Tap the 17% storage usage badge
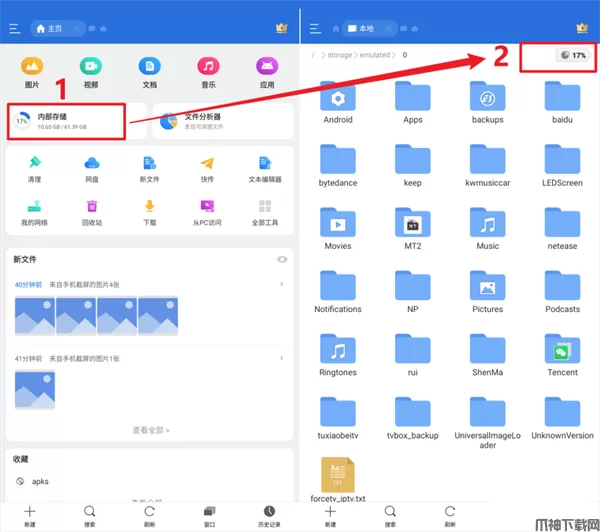This screenshot has width=600, height=532. click(573, 55)
